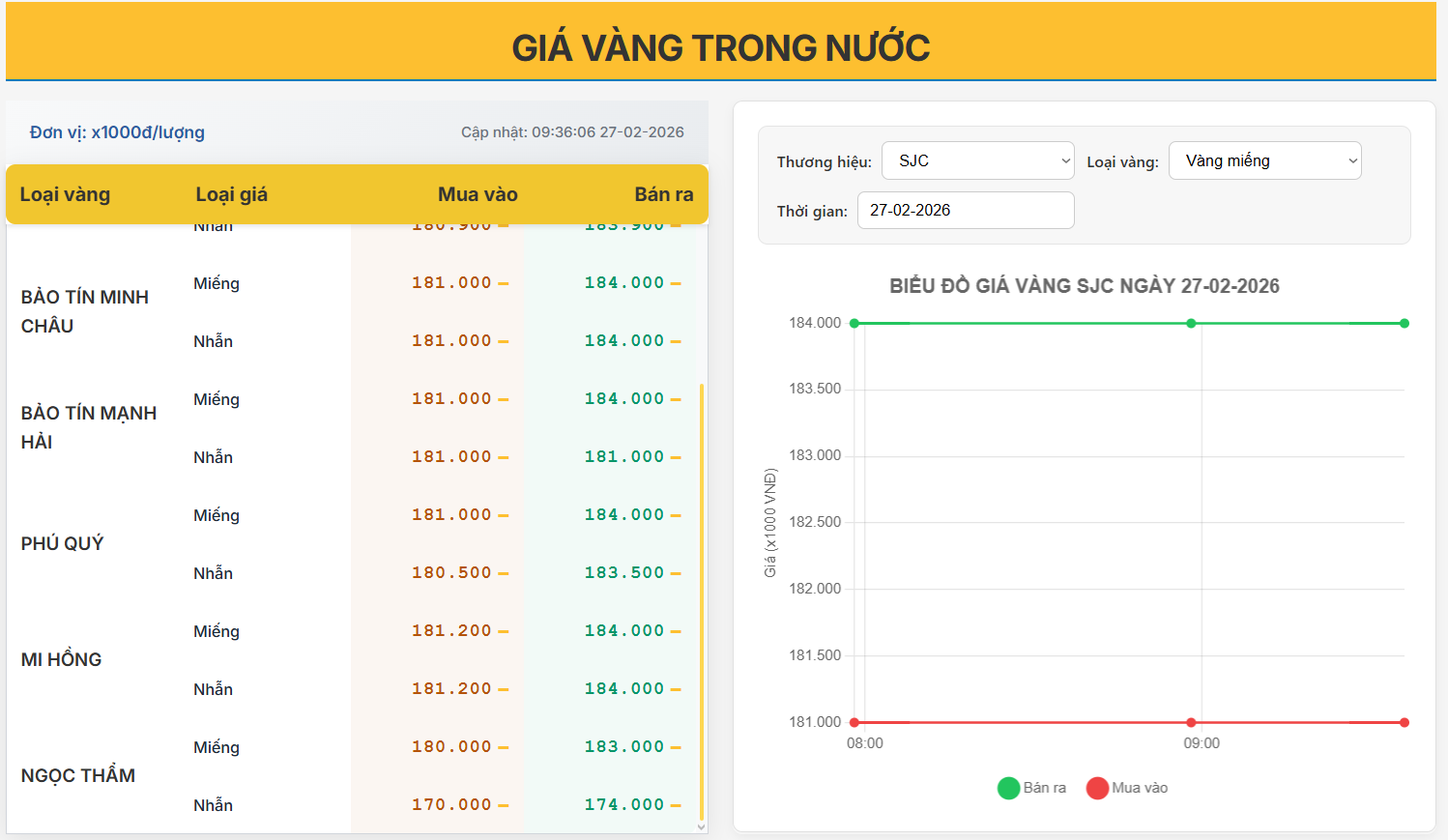Click Ngọc Thẩm Nhẫn buy price 170.000
This screenshot has height=840, width=1448.
pyautogui.click(x=451, y=804)
